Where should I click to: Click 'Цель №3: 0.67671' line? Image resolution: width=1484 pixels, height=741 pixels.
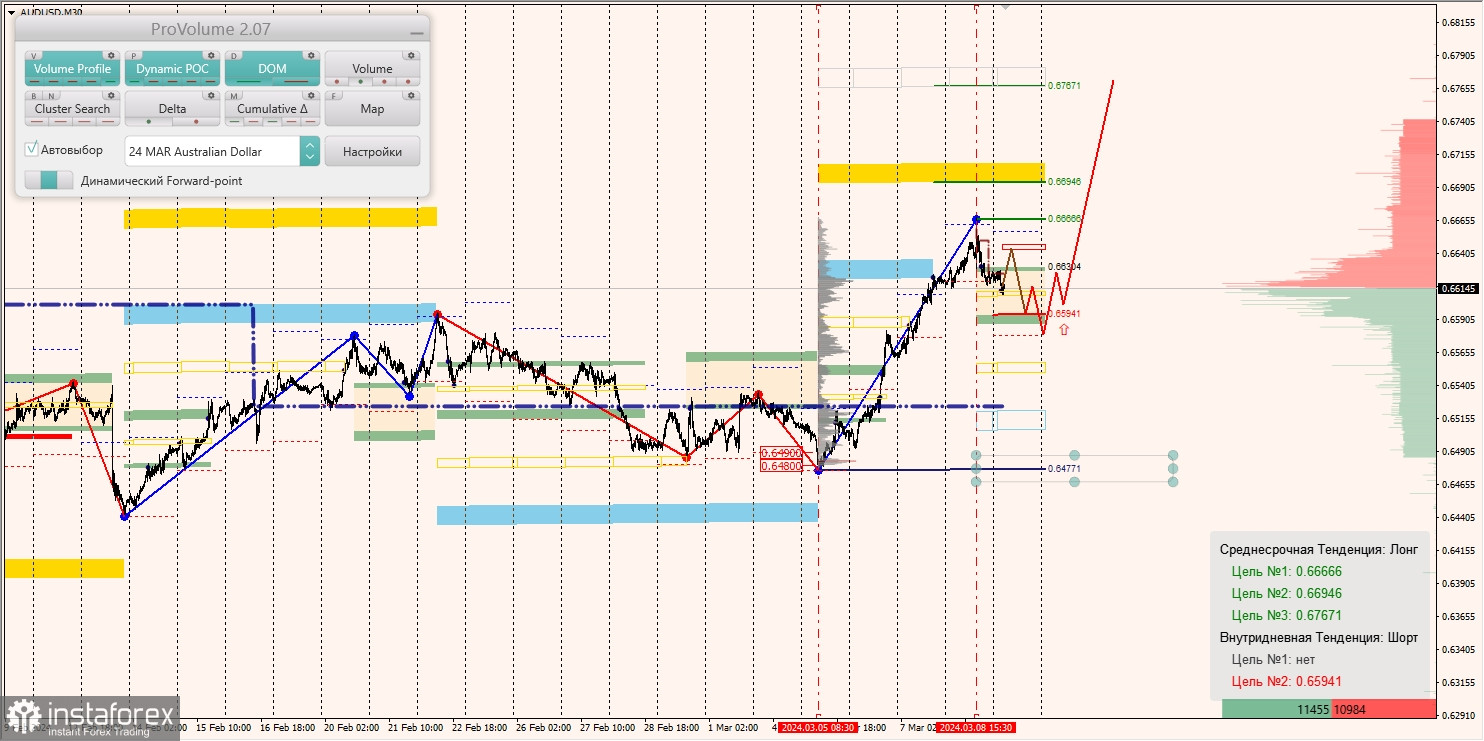click(1286, 616)
